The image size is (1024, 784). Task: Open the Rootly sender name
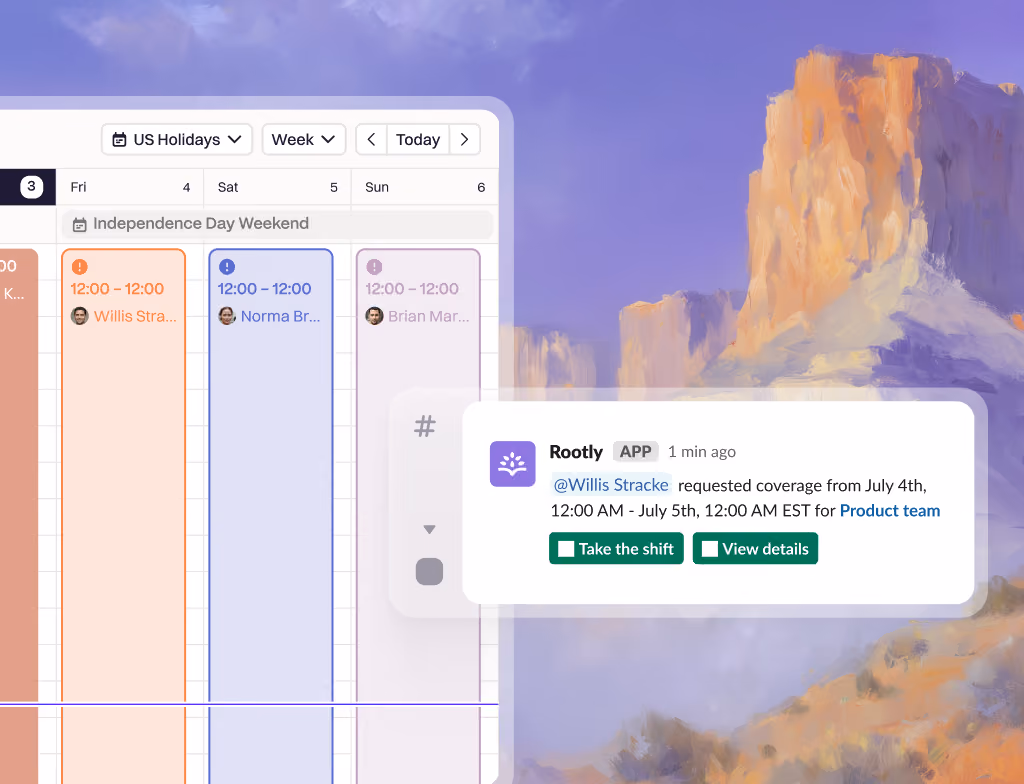point(576,452)
